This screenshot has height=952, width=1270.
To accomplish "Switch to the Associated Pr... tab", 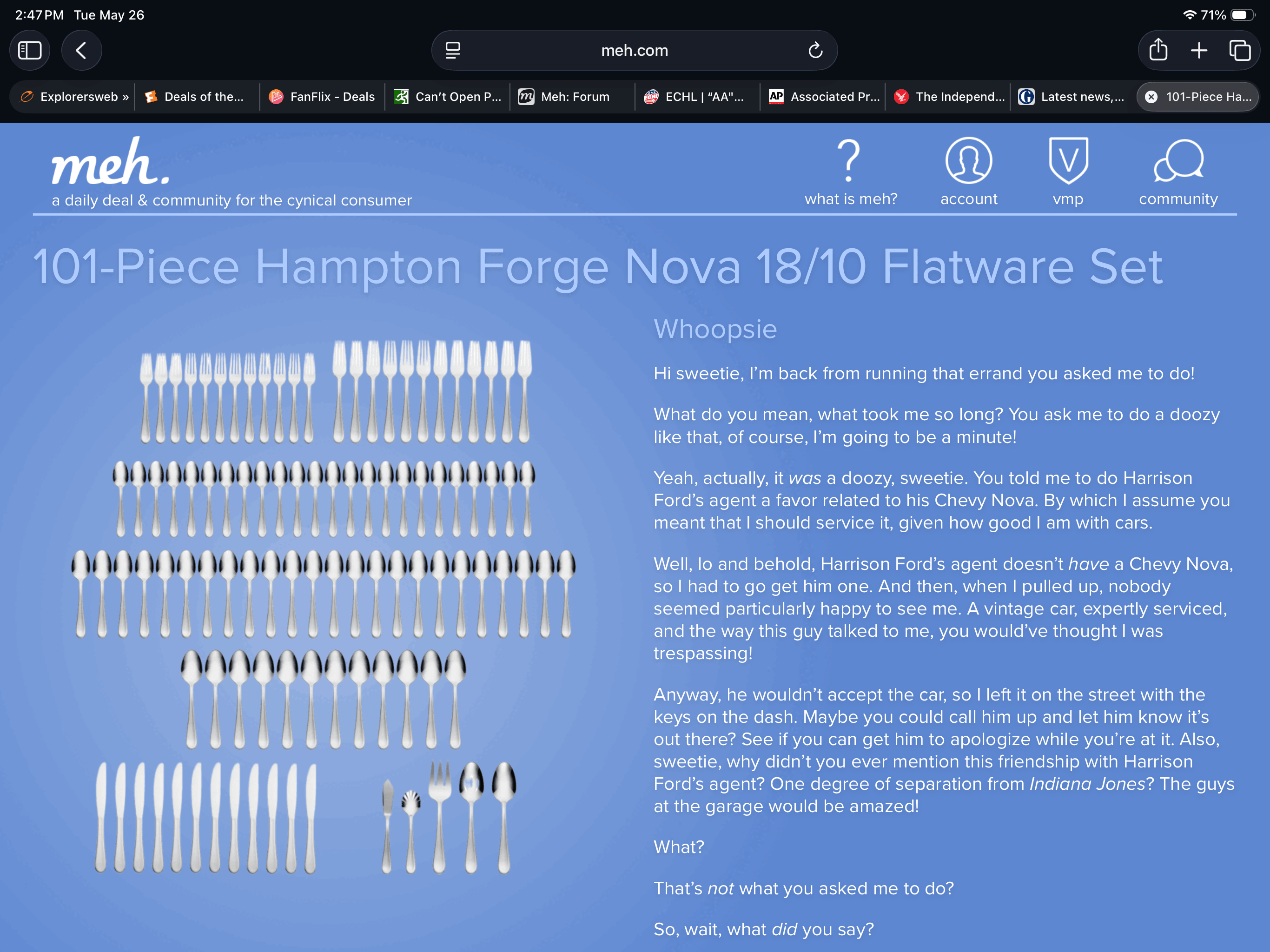I will point(823,97).
